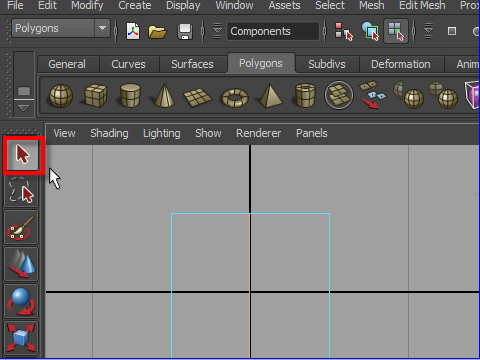Open the Edit menu
This screenshot has height=360, width=480.
coord(47,5)
